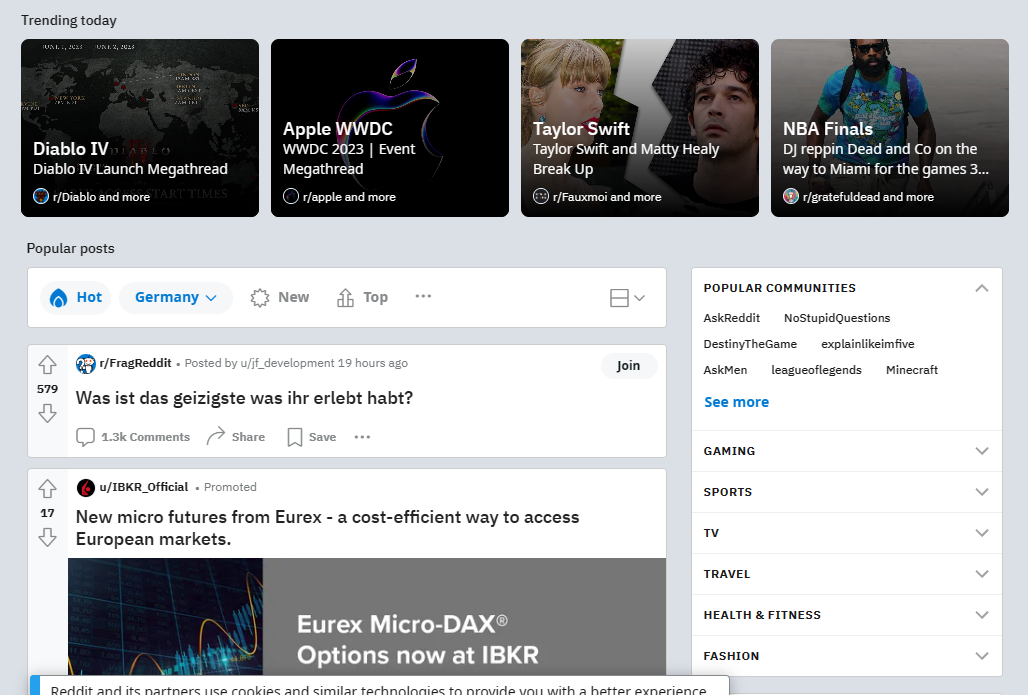Open the leagueoflegends community link
The width and height of the screenshot is (1028, 695).
click(x=816, y=370)
